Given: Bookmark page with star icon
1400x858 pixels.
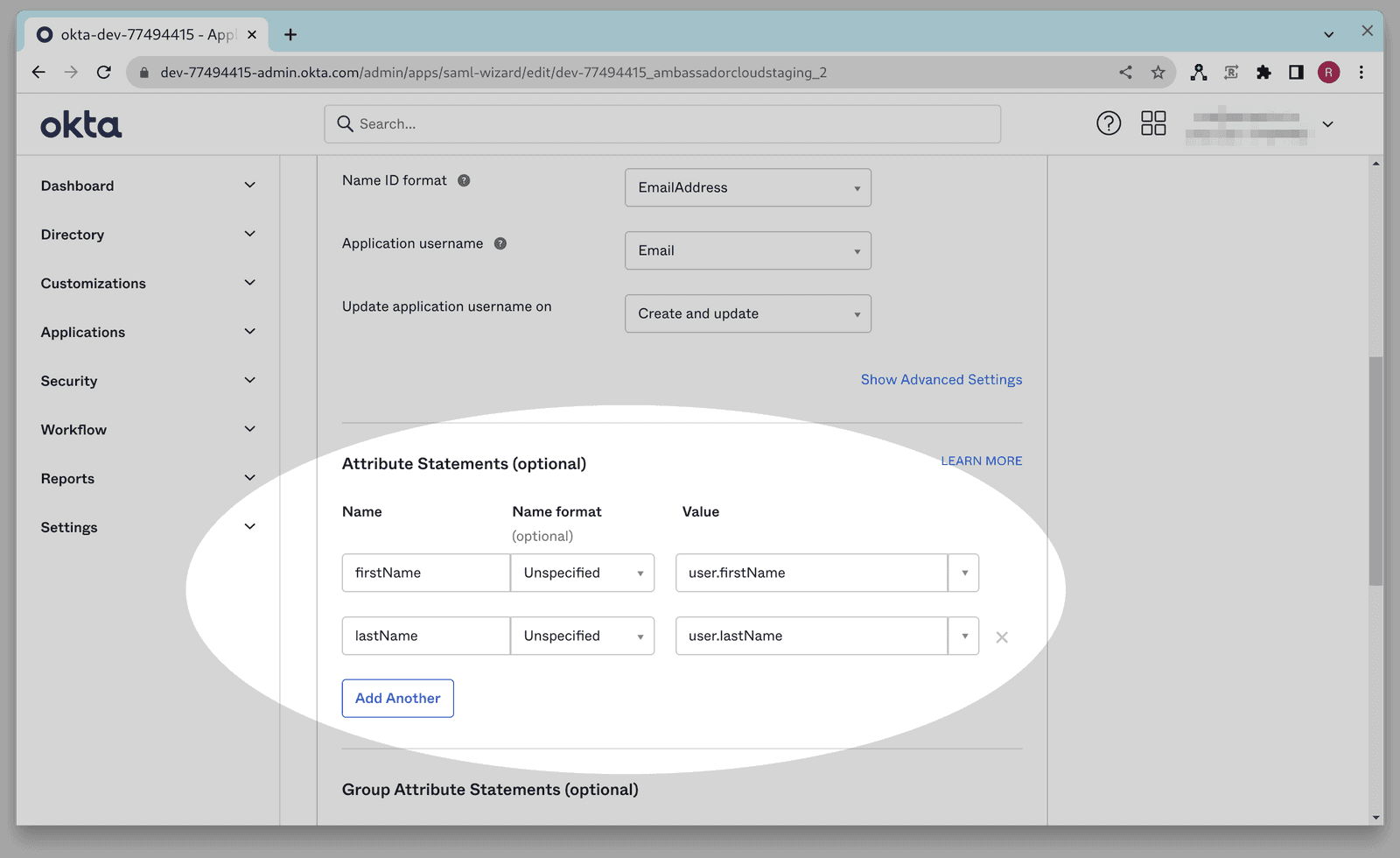Looking at the screenshot, I should tap(1158, 73).
